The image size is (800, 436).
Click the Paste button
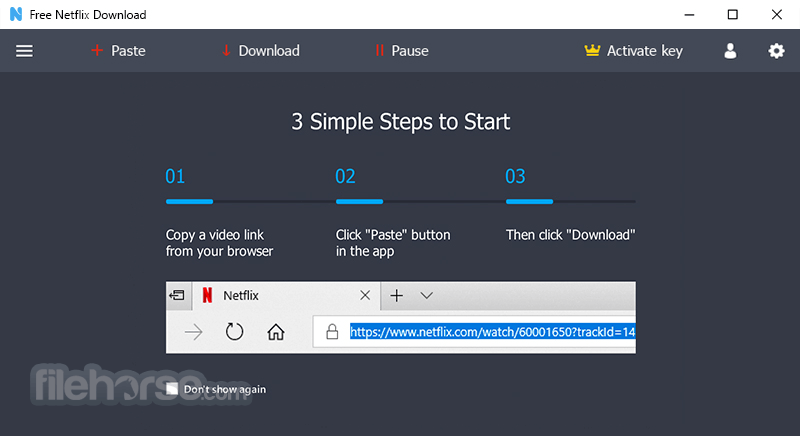pyautogui.click(x=118, y=51)
